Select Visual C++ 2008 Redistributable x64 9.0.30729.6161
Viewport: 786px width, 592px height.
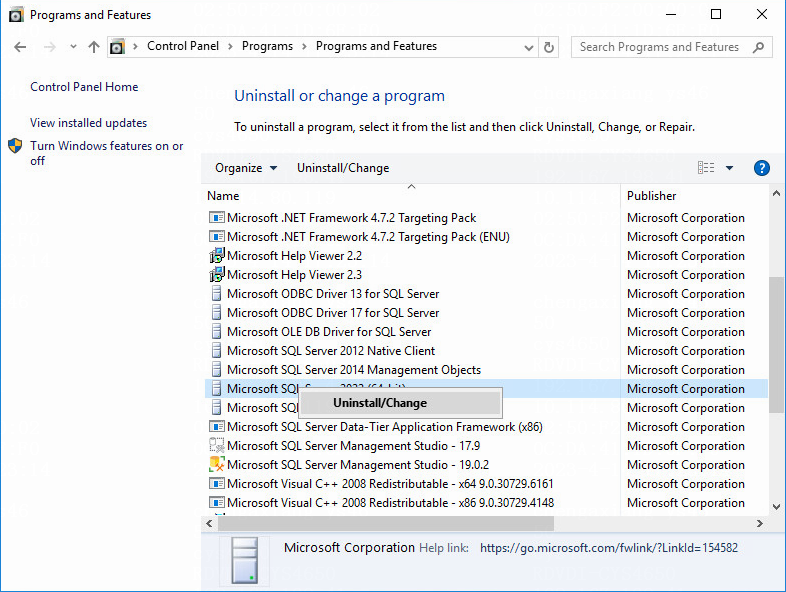(390, 484)
